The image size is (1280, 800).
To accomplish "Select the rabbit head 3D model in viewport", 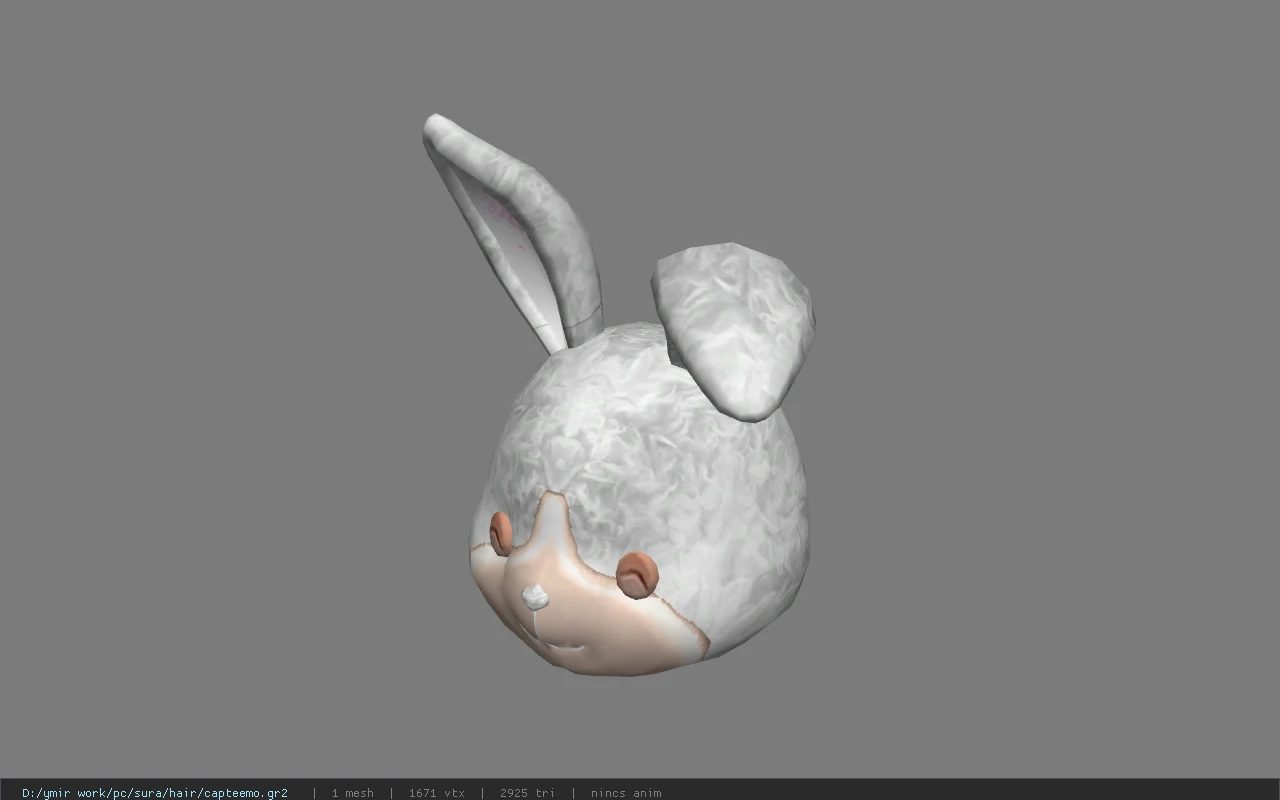I will (x=620, y=396).
